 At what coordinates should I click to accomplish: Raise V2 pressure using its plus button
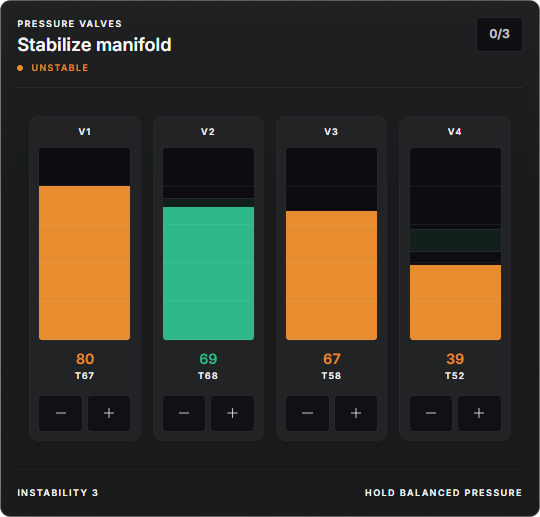tap(232, 413)
